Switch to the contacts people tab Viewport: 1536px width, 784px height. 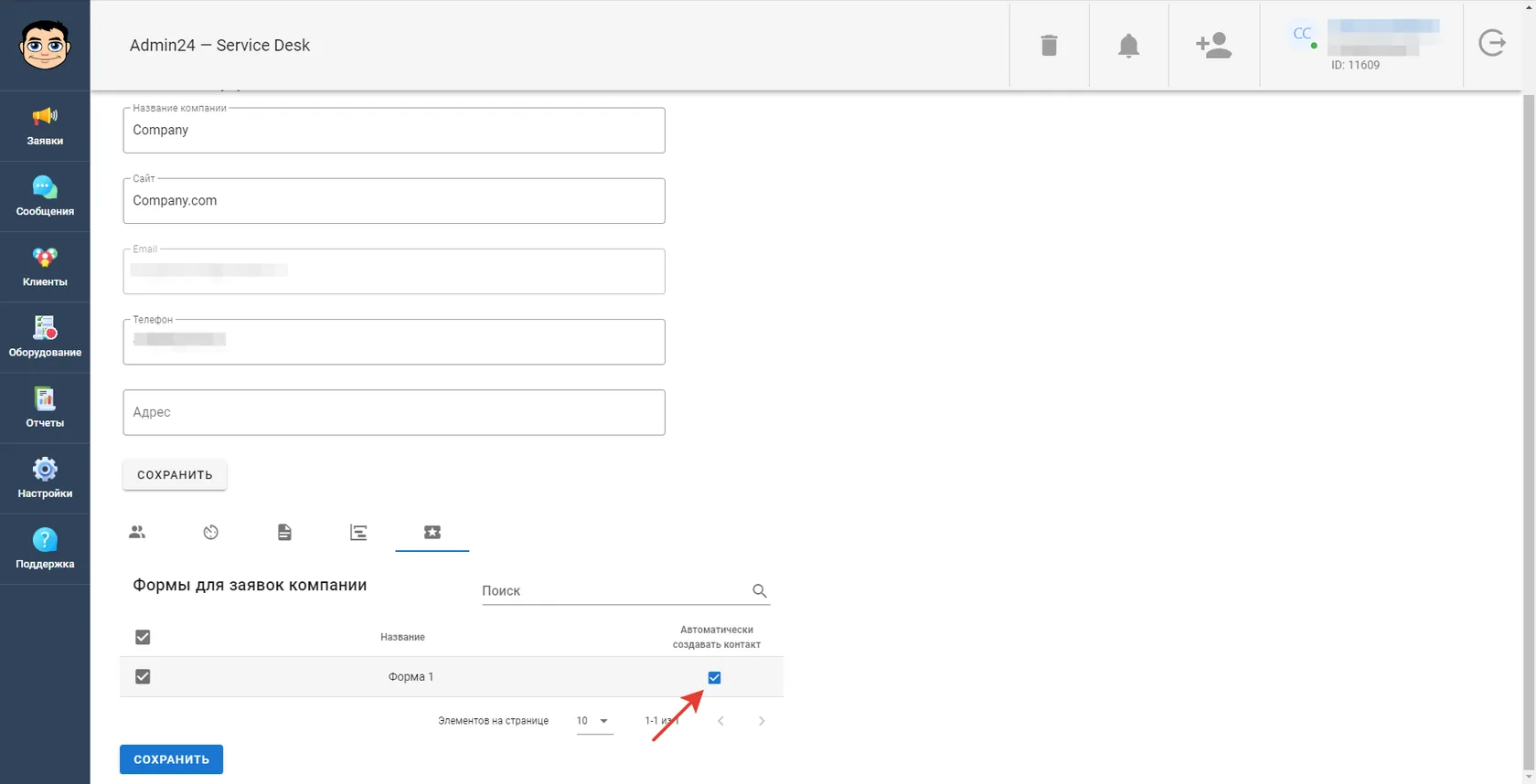[137, 532]
